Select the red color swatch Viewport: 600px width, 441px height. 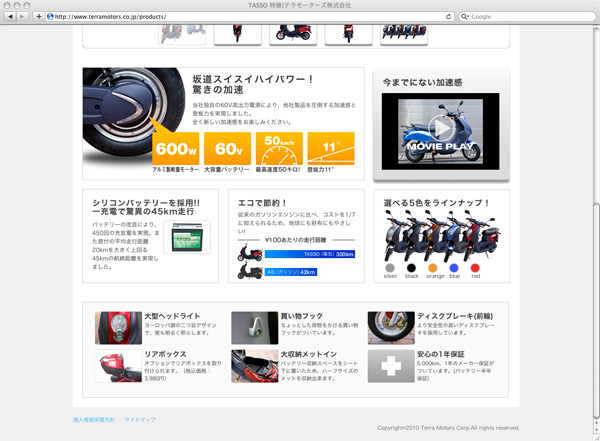pos(475,268)
